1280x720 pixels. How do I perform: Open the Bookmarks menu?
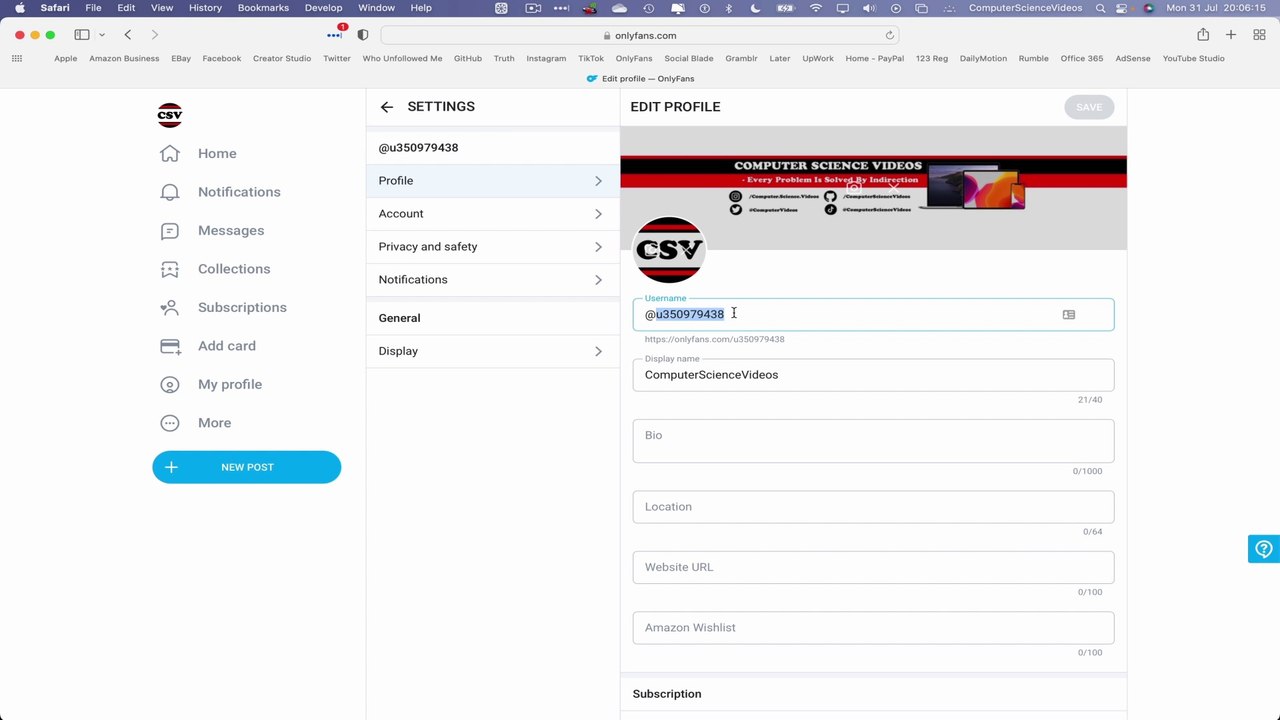[263, 8]
